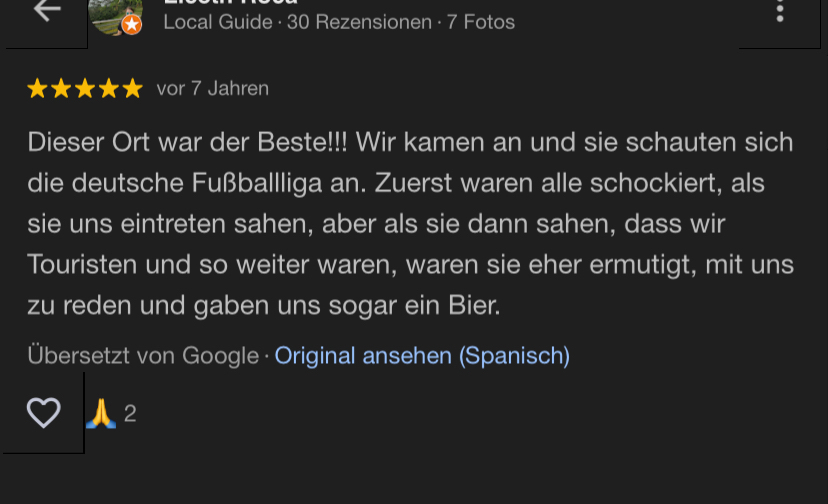The image size is (828, 504).
Task: Go back using the left arrow
Action: pos(46,11)
